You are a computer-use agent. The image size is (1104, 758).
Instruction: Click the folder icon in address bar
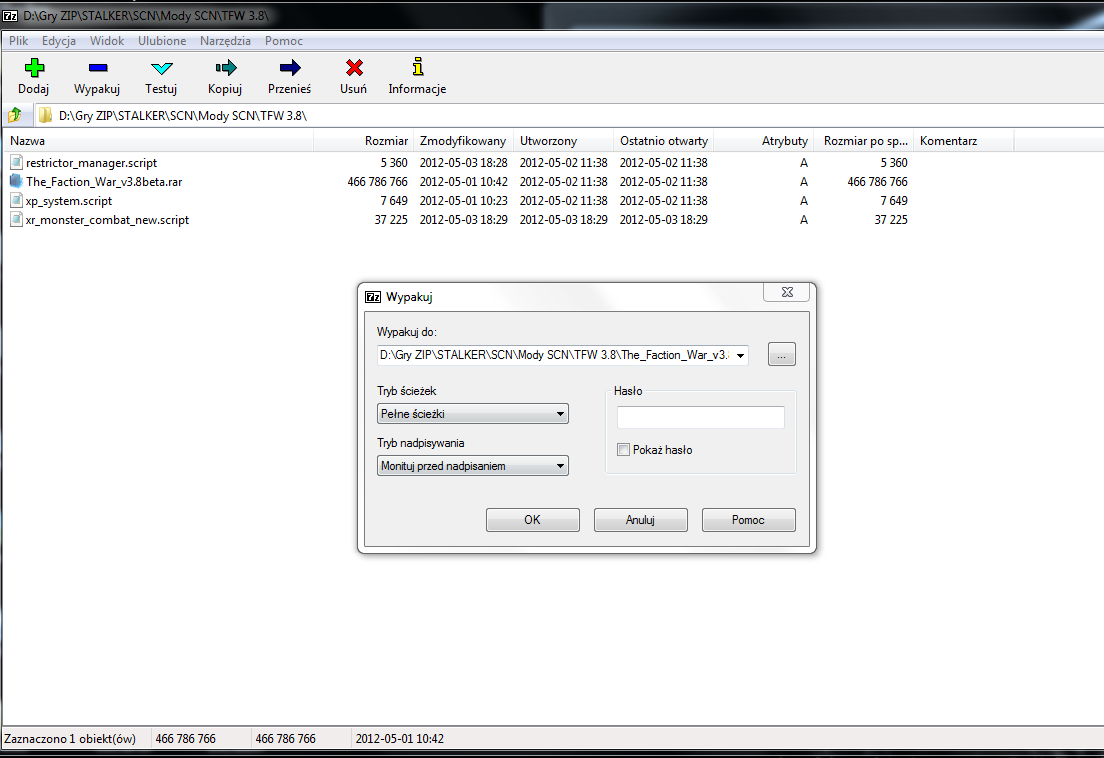[46, 115]
